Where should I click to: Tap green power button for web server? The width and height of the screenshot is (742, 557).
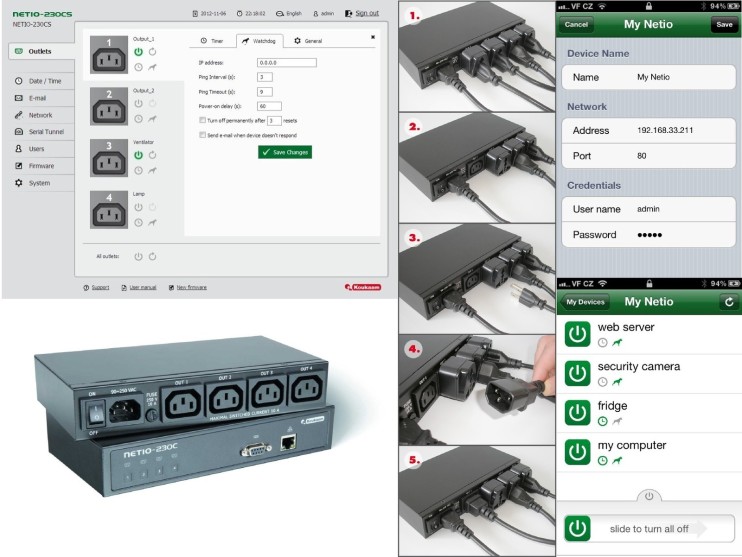(x=576, y=334)
